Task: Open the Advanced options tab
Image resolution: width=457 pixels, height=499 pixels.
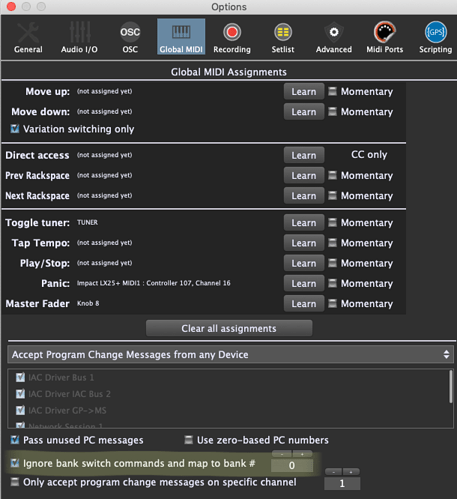Action: point(334,37)
